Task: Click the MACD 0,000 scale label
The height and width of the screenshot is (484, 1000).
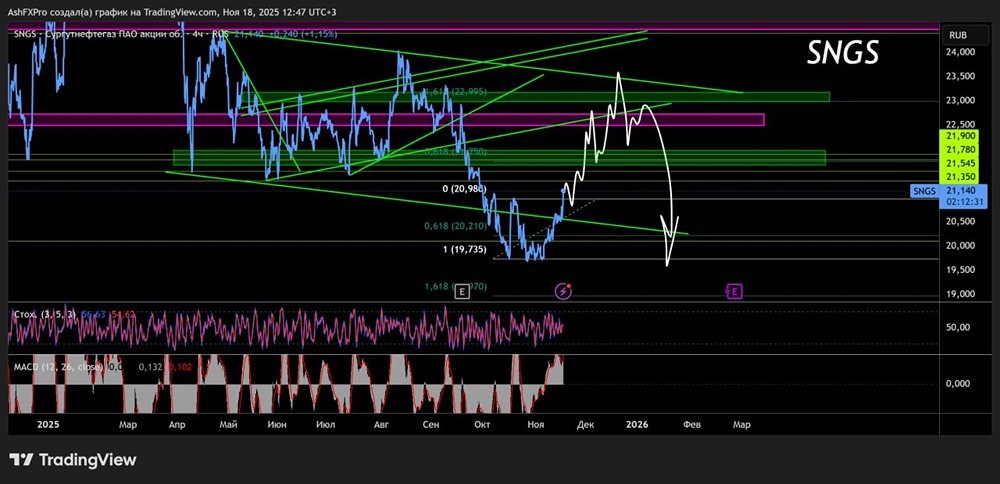Action: pos(959,384)
